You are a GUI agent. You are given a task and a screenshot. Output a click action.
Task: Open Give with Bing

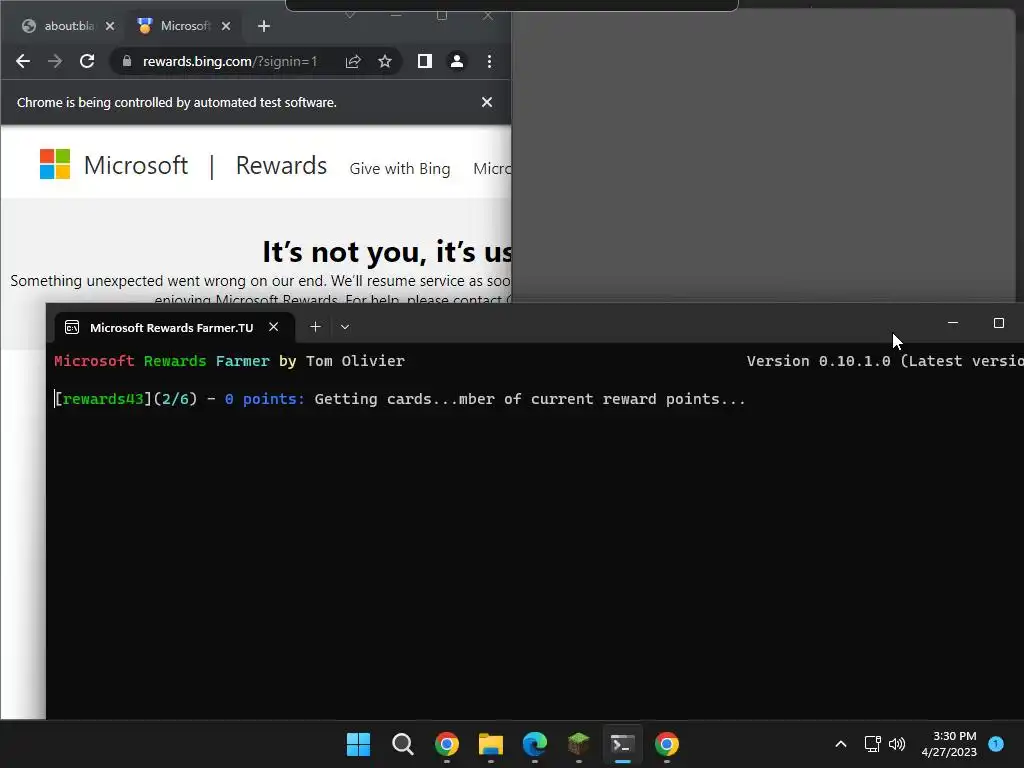[x=400, y=168]
